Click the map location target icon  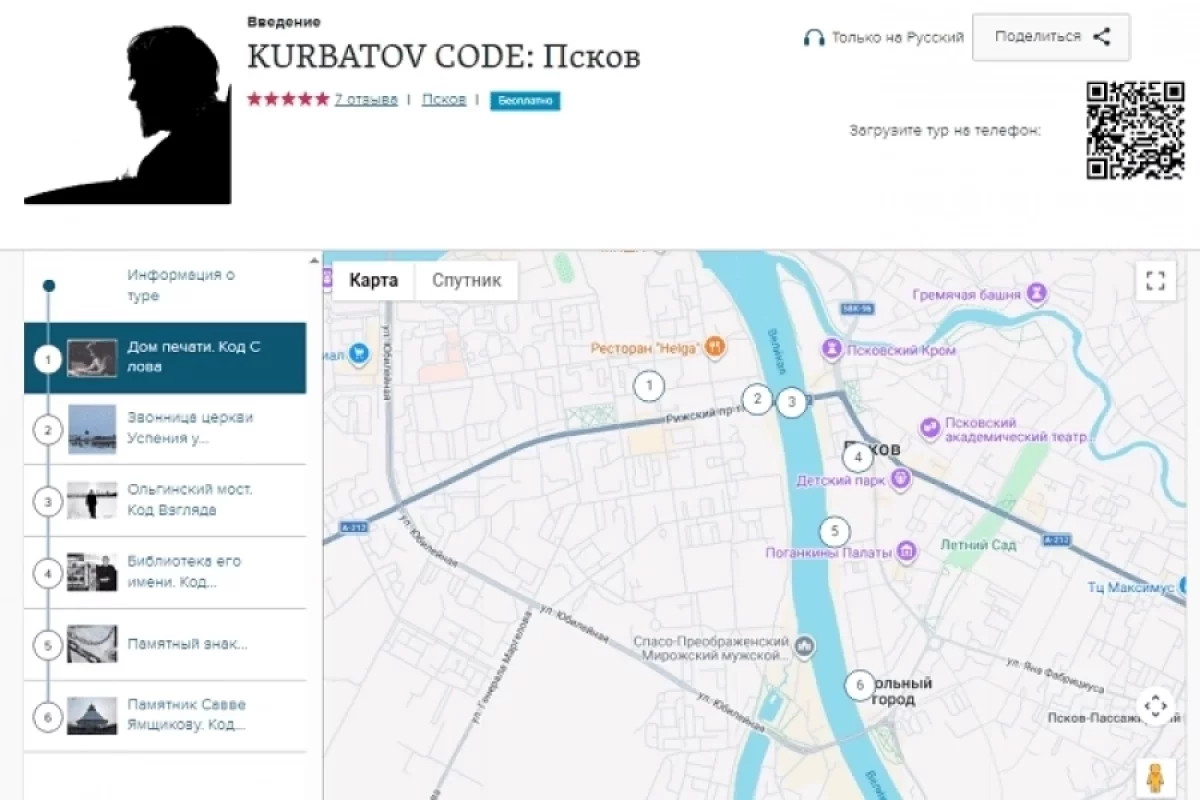(1155, 706)
